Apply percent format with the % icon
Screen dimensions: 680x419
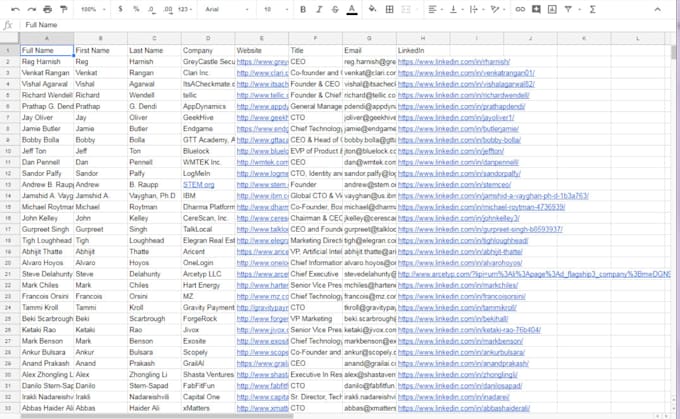click(x=136, y=8)
